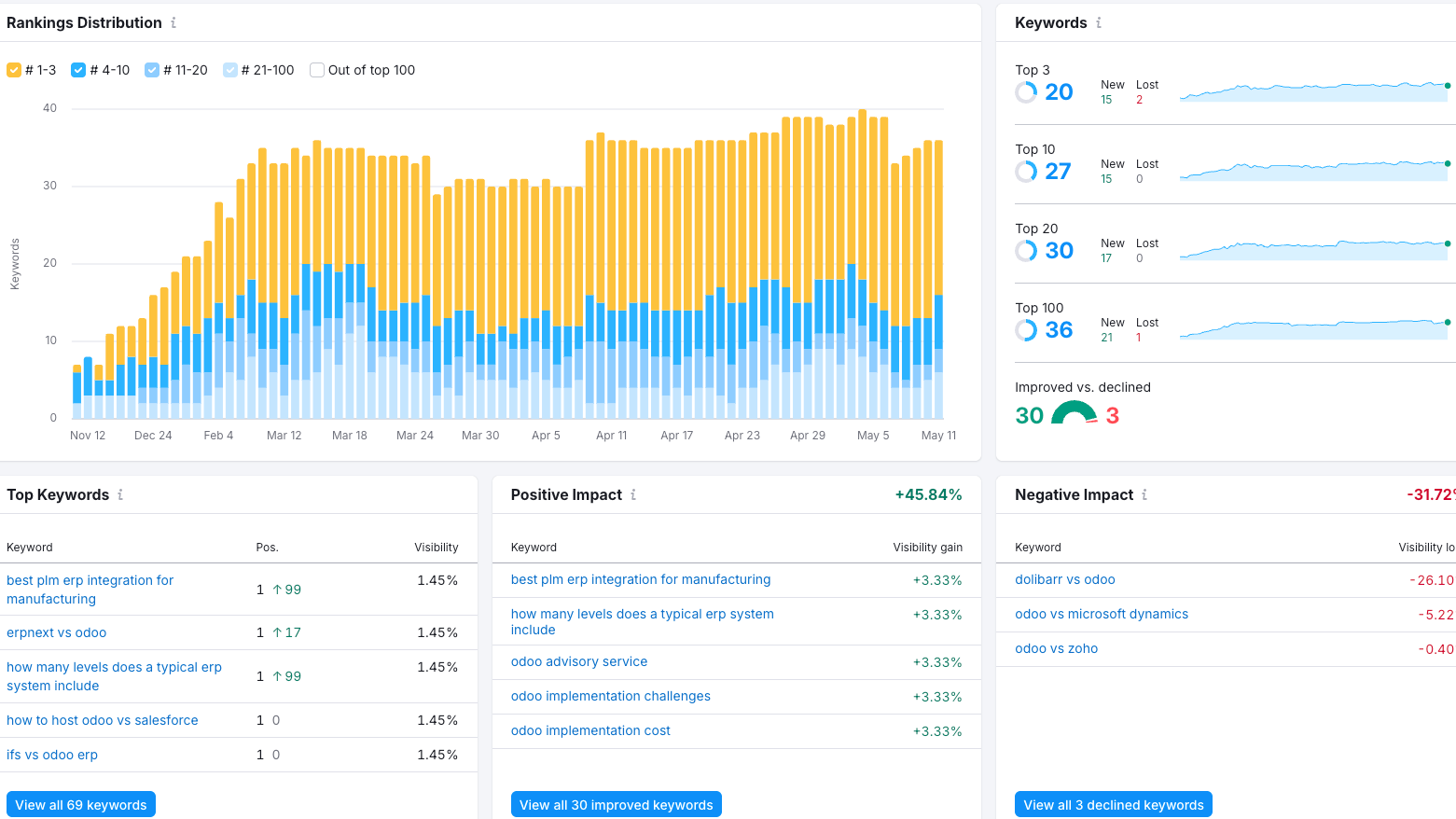This screenshot has height=819, width=1456.
Task: Toggle the # 4-10 checkbox
Action: [78, 70]
